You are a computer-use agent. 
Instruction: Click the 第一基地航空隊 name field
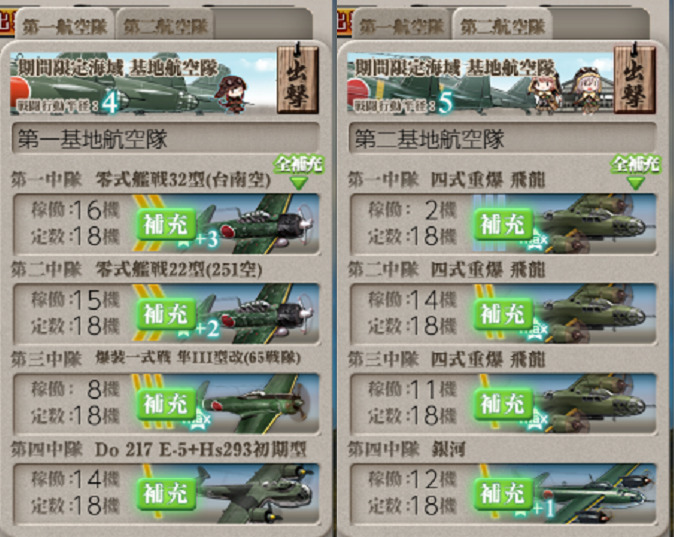coord(165,138)
